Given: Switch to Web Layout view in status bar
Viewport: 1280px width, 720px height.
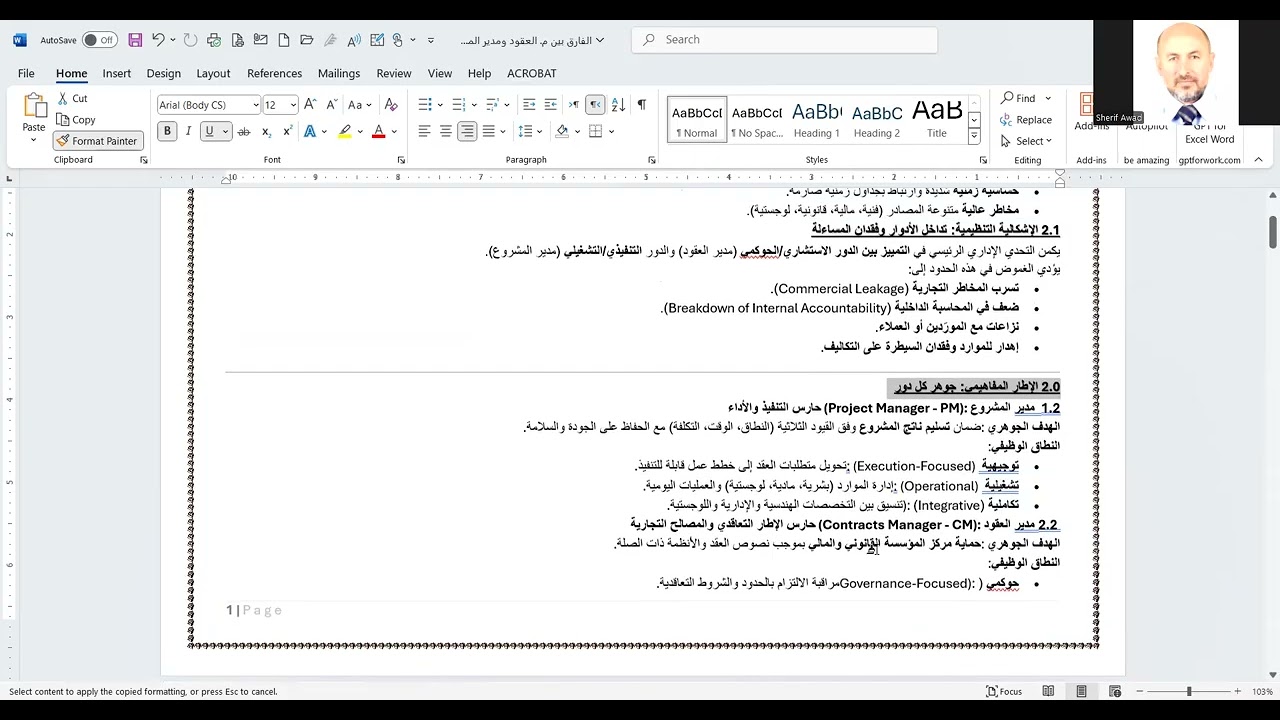Looking at the screenshot, I should 1115,691.
